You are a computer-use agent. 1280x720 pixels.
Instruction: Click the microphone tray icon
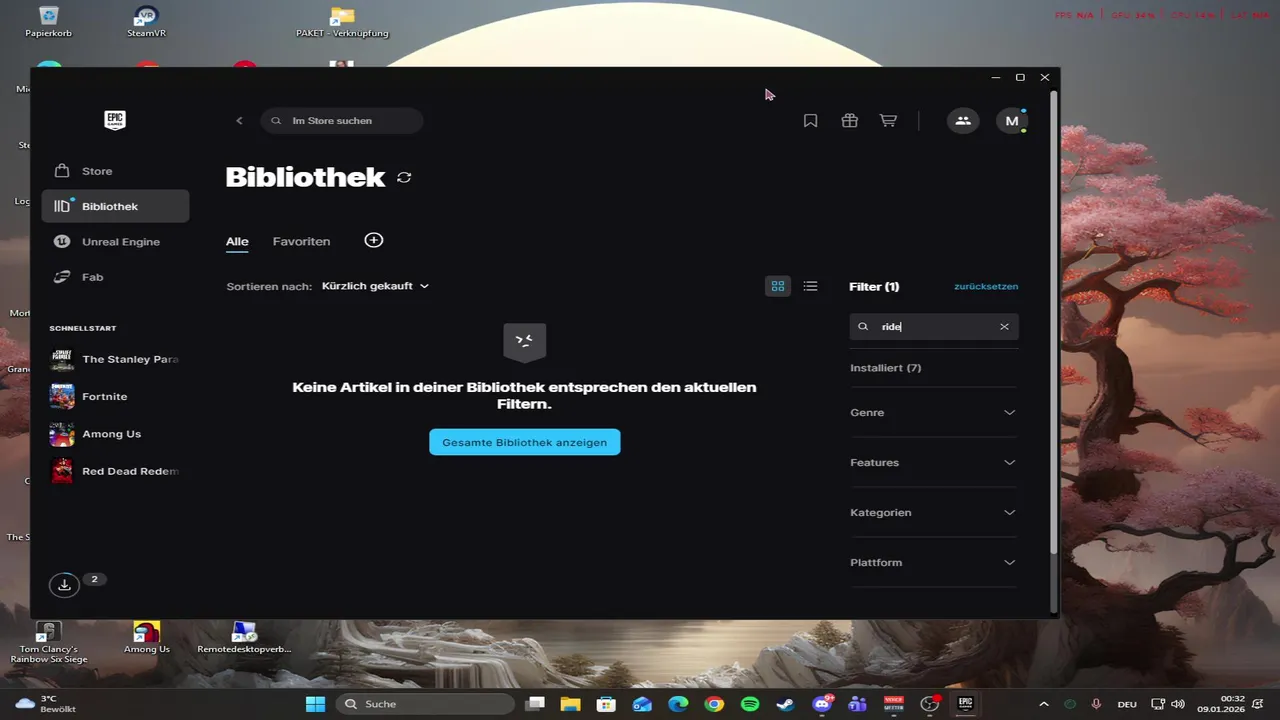(x=1097, y=704)
